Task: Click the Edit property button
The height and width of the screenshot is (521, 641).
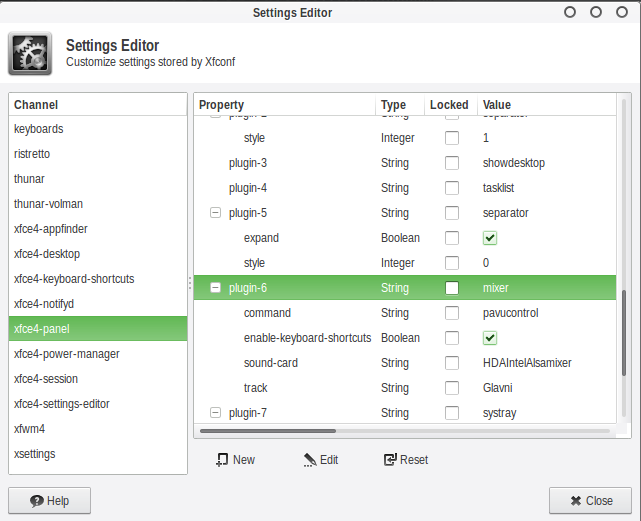Action: coord(321,460)
